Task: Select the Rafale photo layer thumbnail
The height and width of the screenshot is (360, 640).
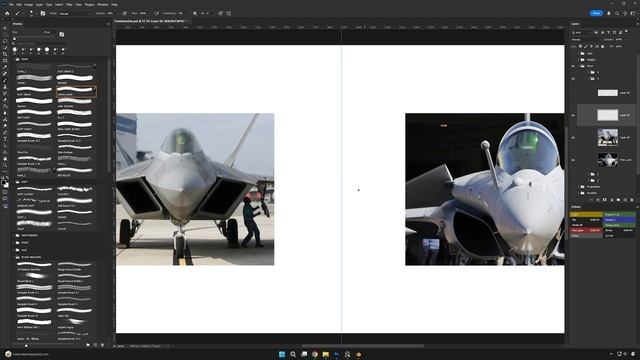Action: point(608,160)
